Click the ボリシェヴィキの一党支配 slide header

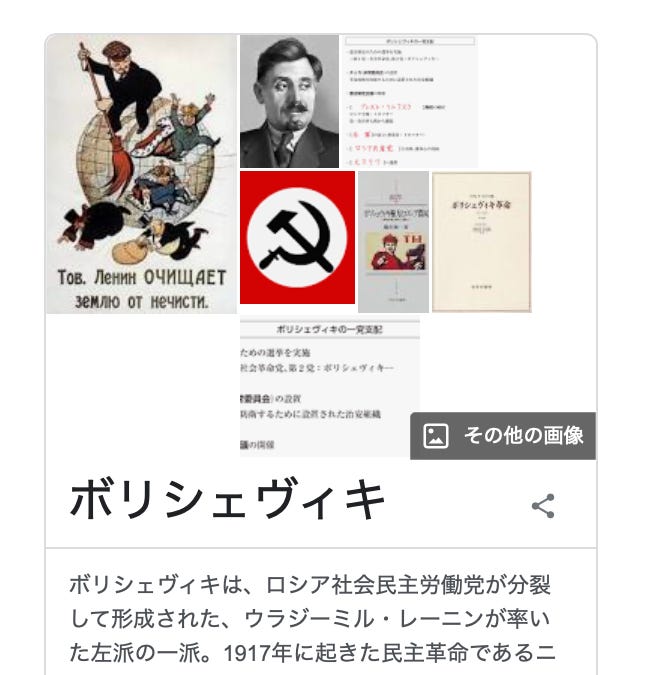(330, 330)
